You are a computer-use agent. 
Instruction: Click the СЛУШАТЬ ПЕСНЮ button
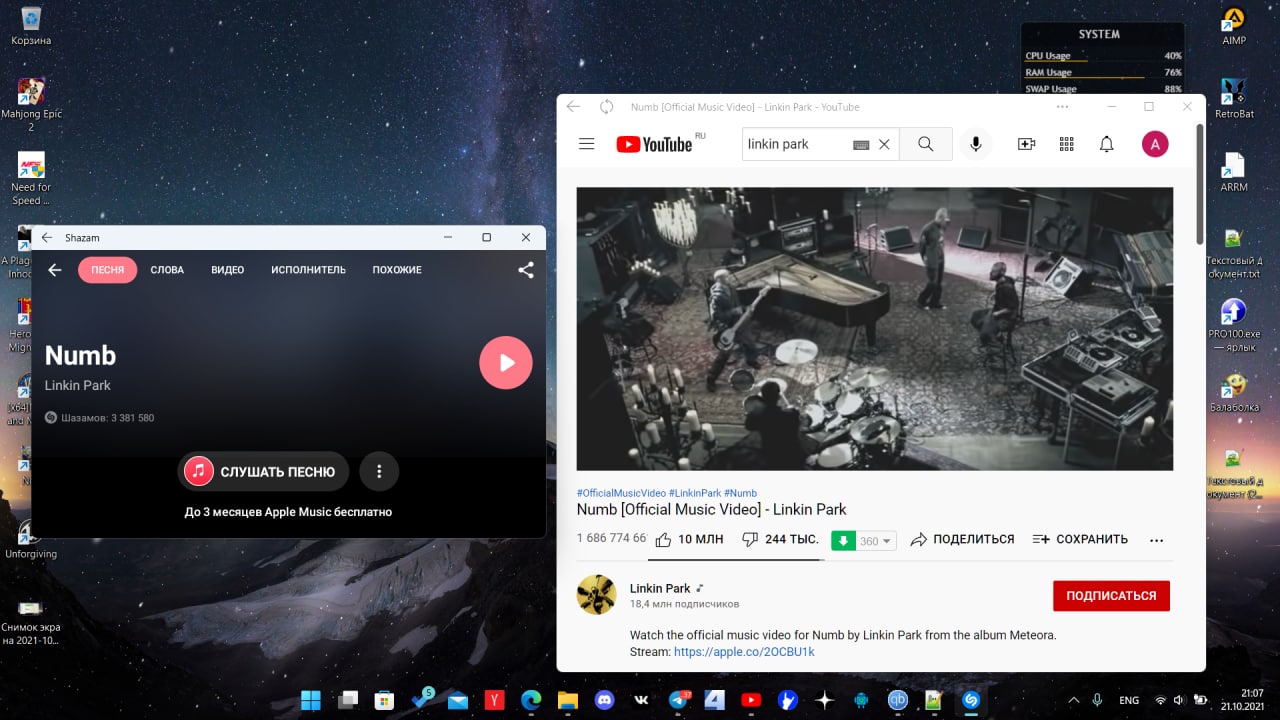[x=264, y=471]
